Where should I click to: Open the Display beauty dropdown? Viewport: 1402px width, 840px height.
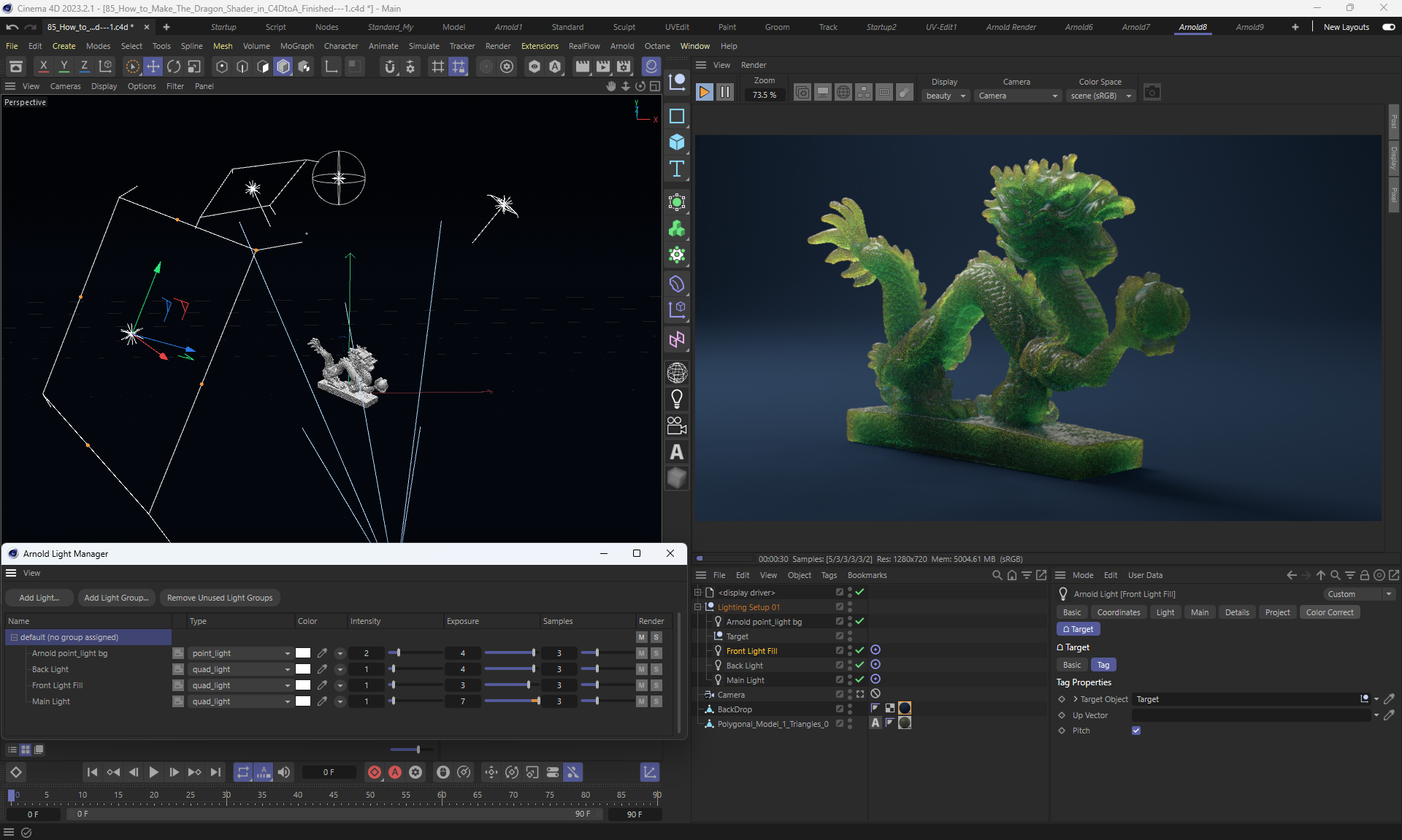[946, 96]
